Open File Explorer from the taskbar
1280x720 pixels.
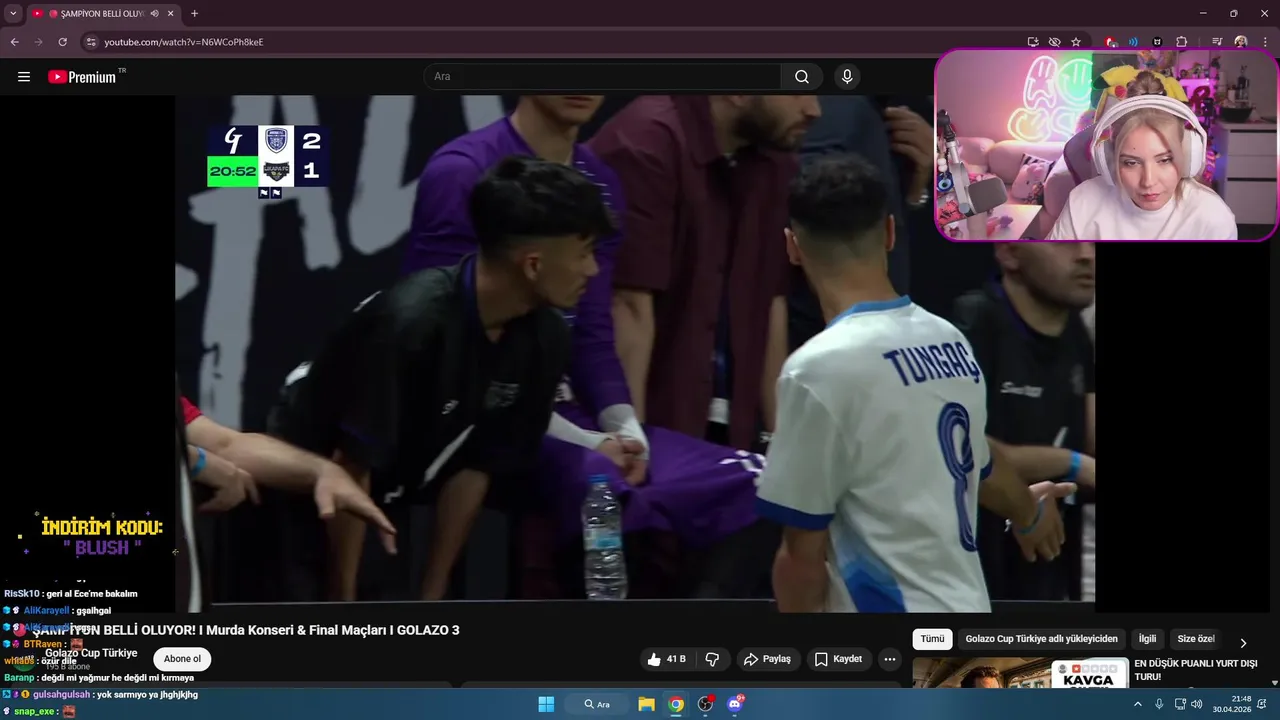(x=646, y=704)
